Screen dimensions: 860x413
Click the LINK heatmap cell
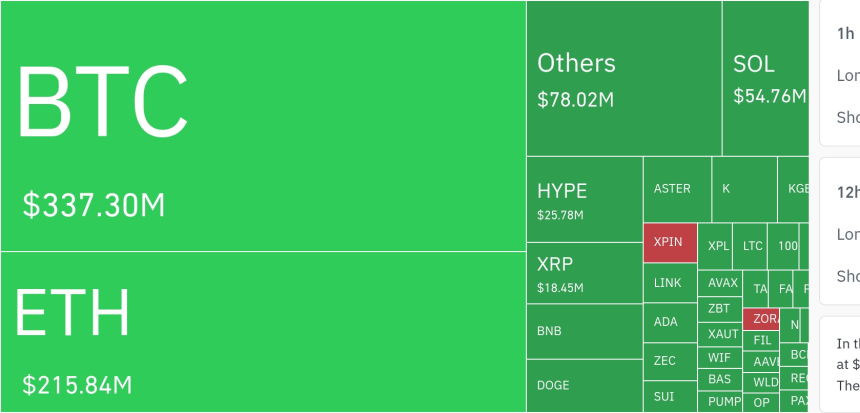point(669,283)
